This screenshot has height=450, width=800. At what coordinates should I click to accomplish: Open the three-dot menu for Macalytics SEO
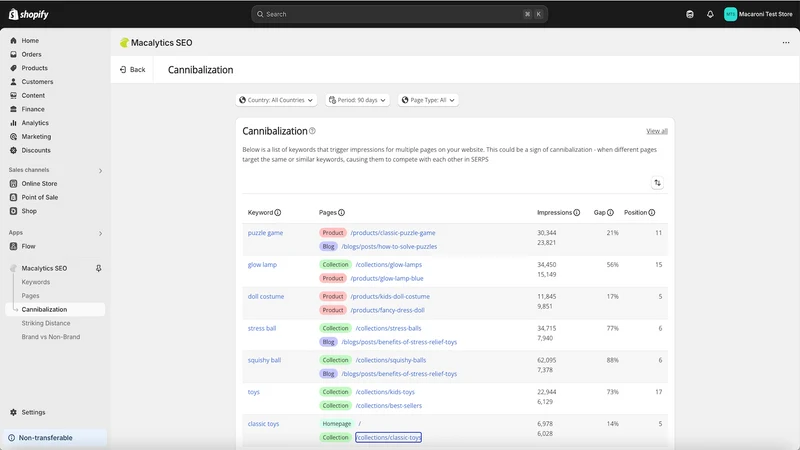[x=786, y=43]
